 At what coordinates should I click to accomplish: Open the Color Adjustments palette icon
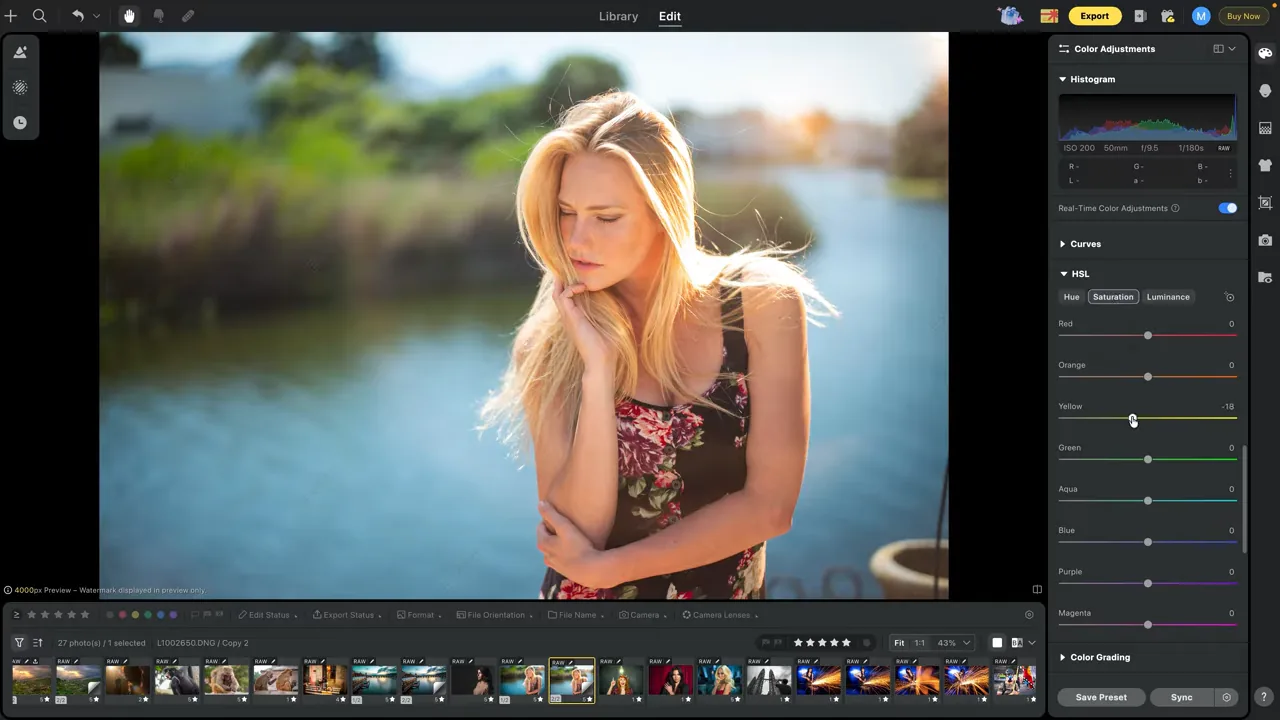pos(1265,53)
